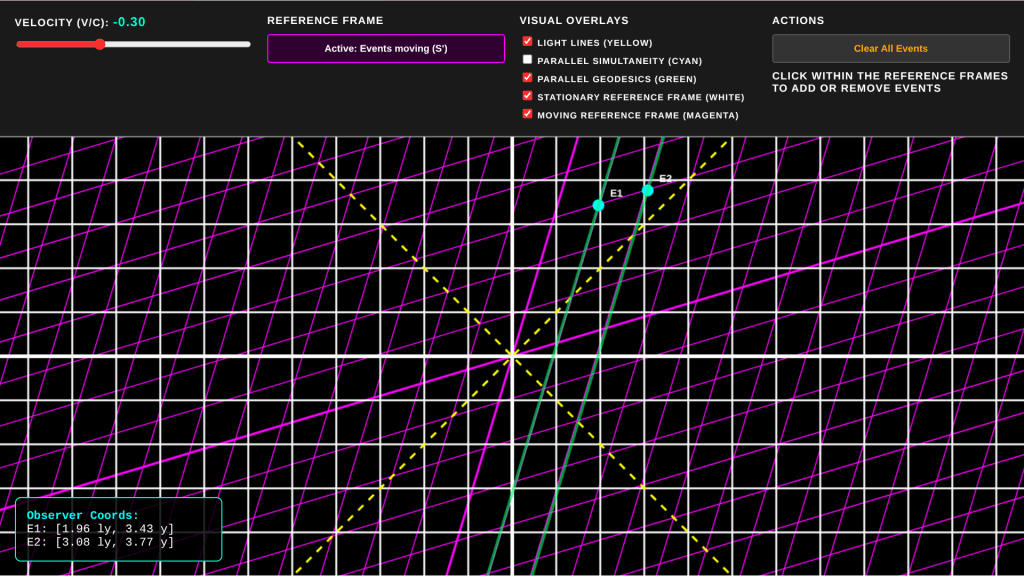The height and width of the screenshot is (576, 1024).
Task: Enable the Parallel Simultaneity checkbox
Action: [528, 60]
